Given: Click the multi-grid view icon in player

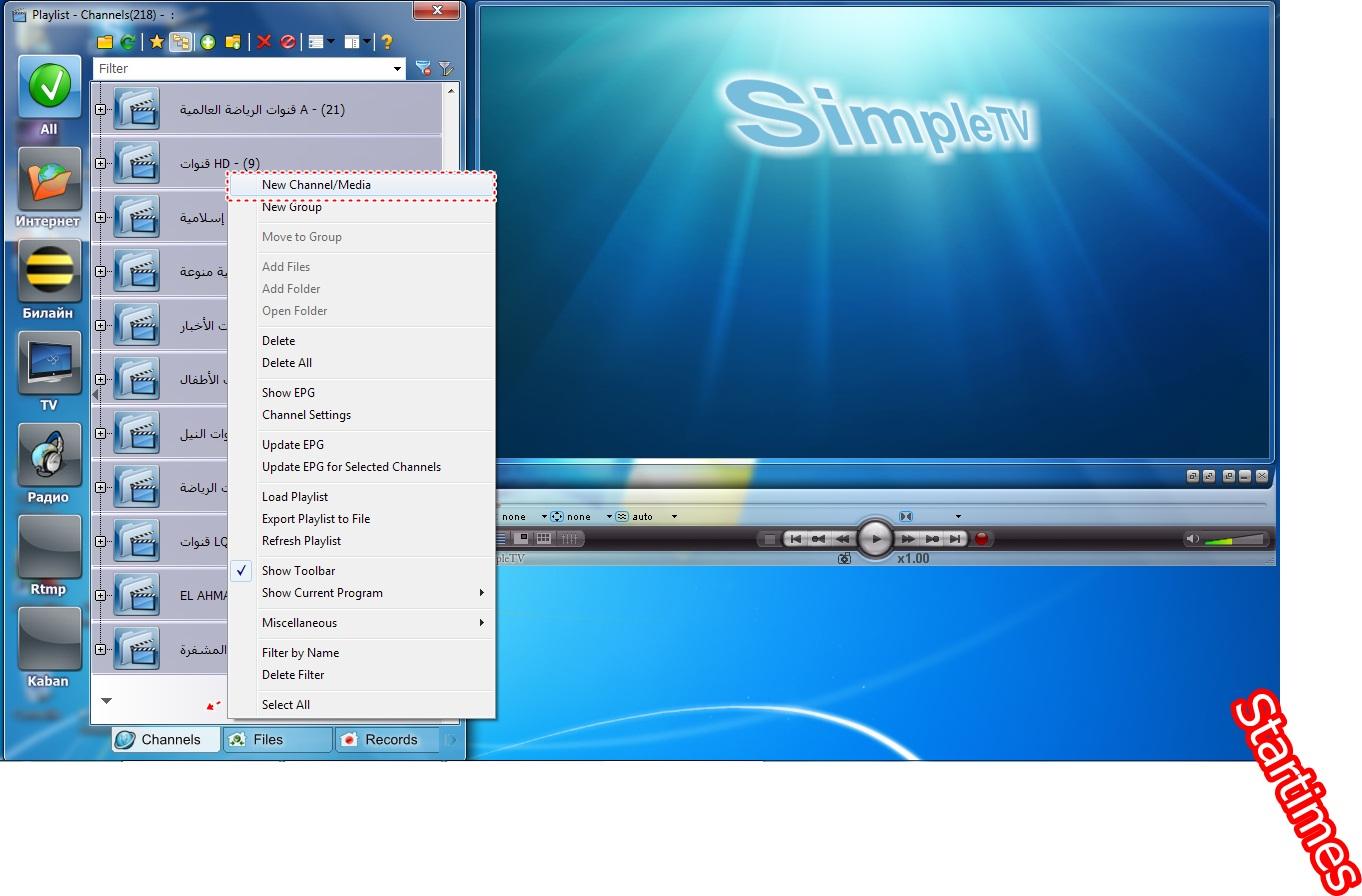Looking at the screenshot, I should tap(544, 538).
